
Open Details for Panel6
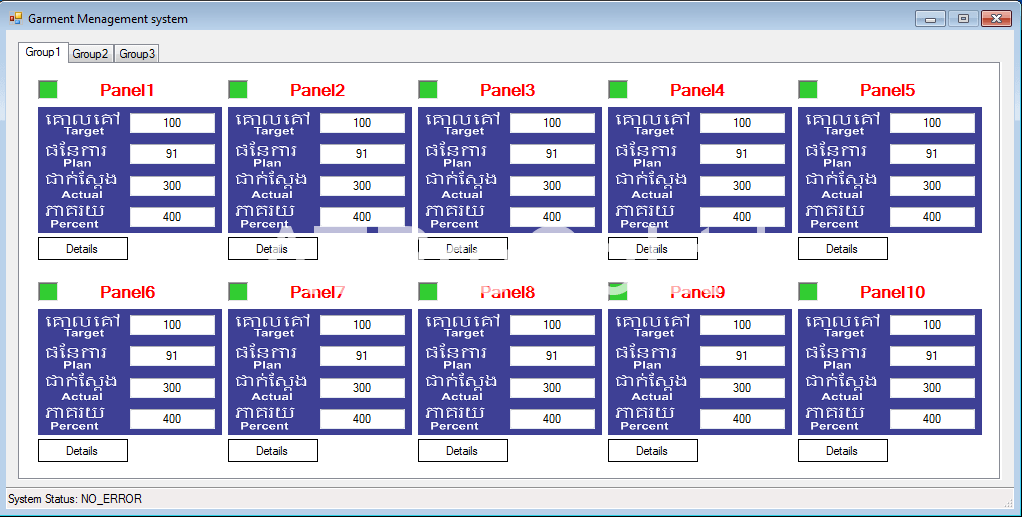tap(83, 451)
